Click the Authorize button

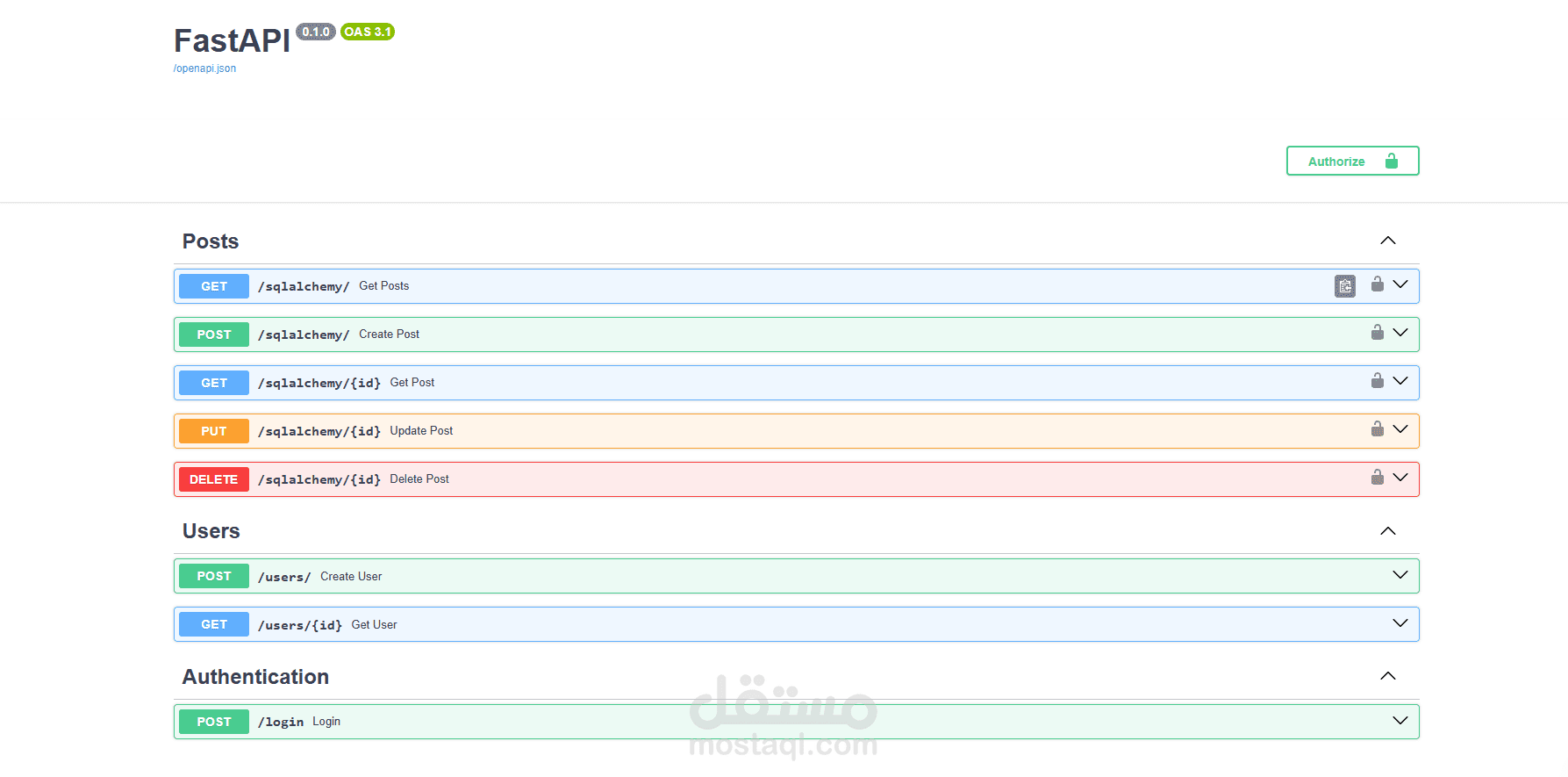pyautogui.click(x=1352, y=161)
